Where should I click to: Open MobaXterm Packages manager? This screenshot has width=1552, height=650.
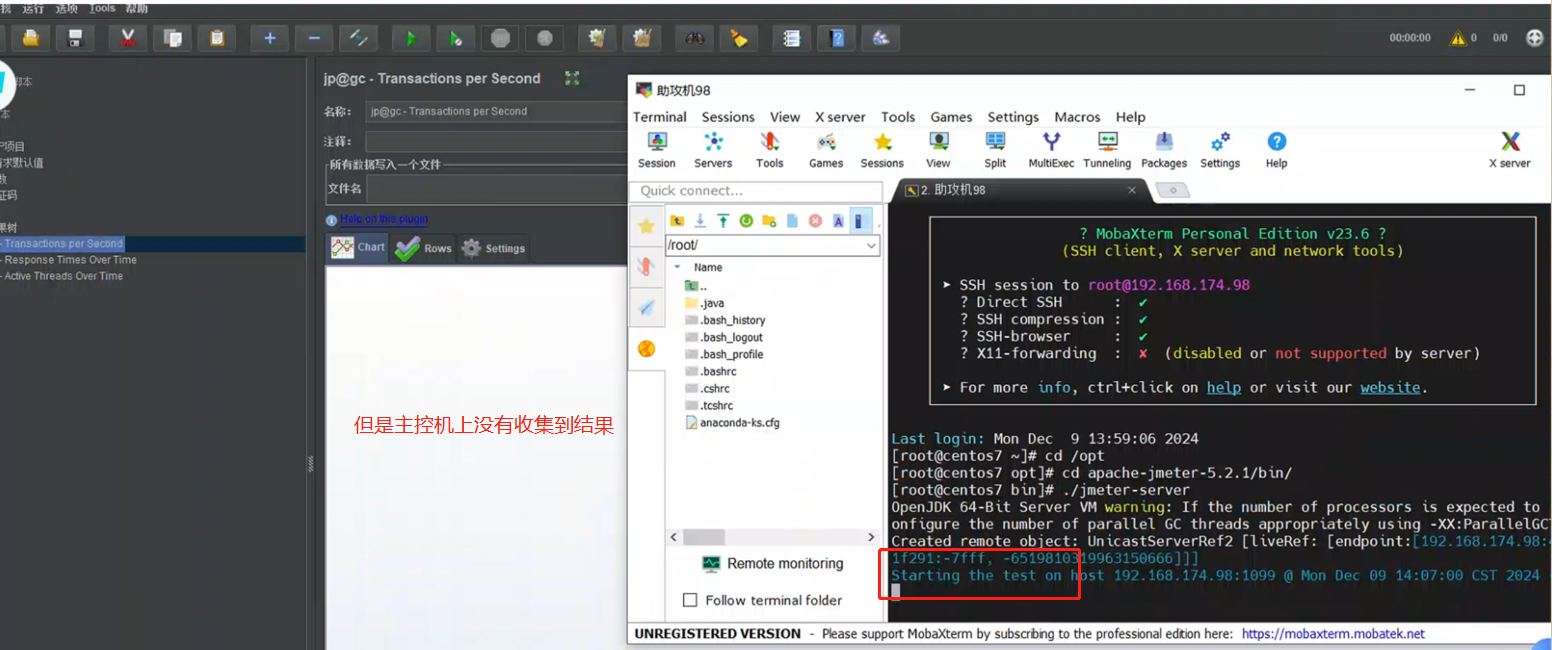(x=1164, y=150)
